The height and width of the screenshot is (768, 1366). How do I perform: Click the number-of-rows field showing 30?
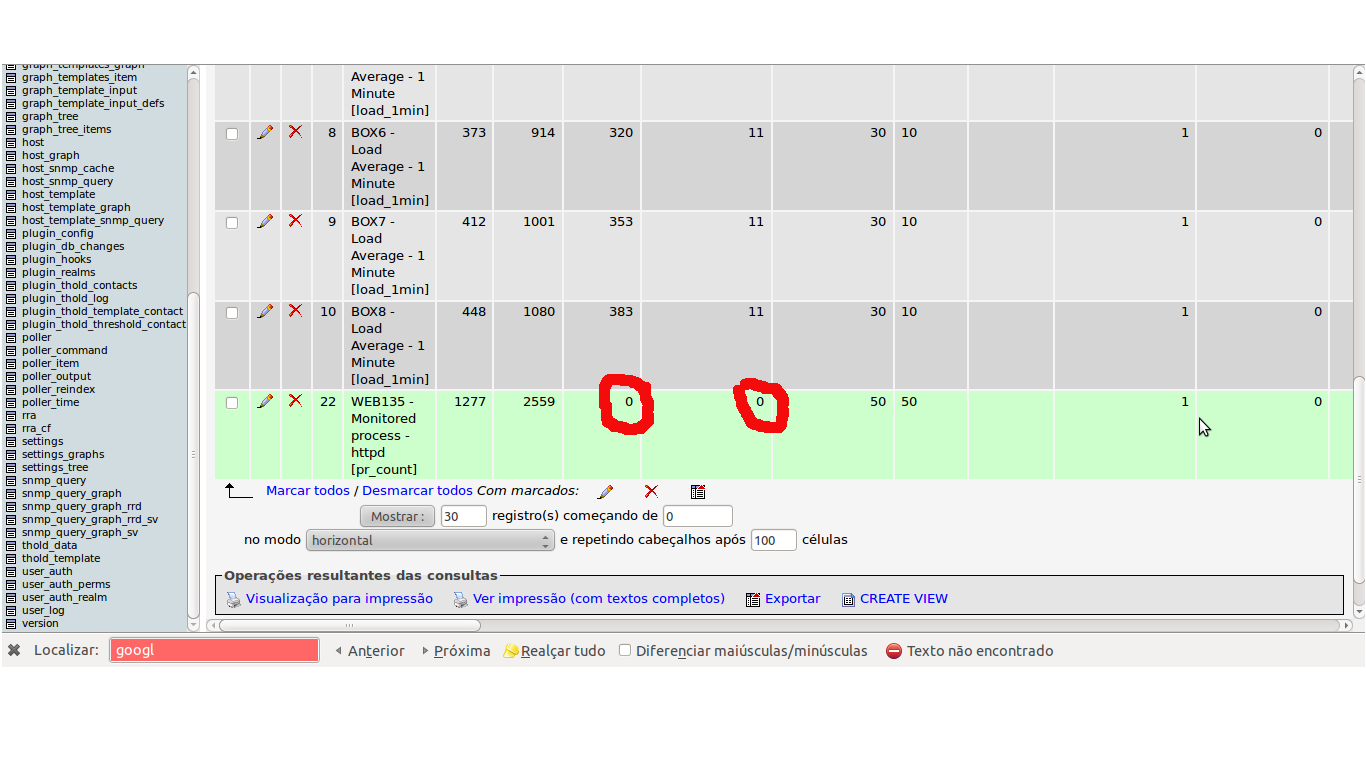coord(463,516)
